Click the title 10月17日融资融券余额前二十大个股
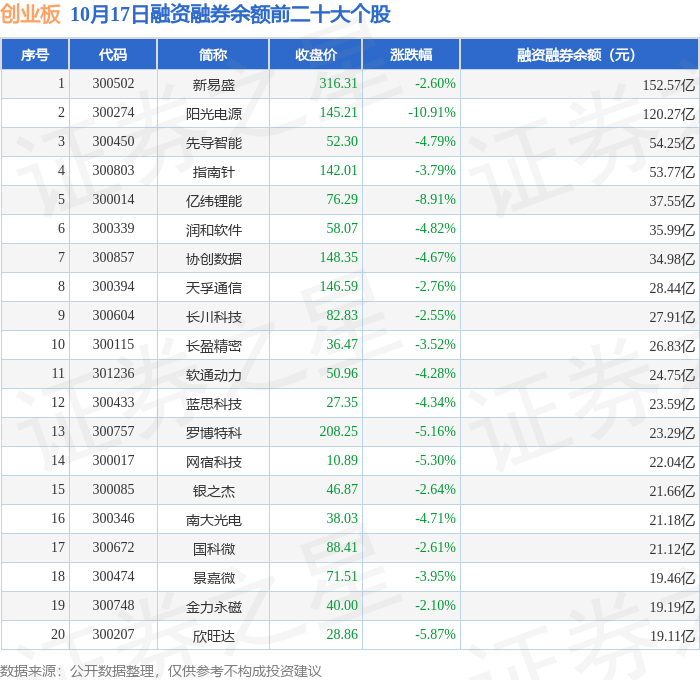 click(230, 14)
